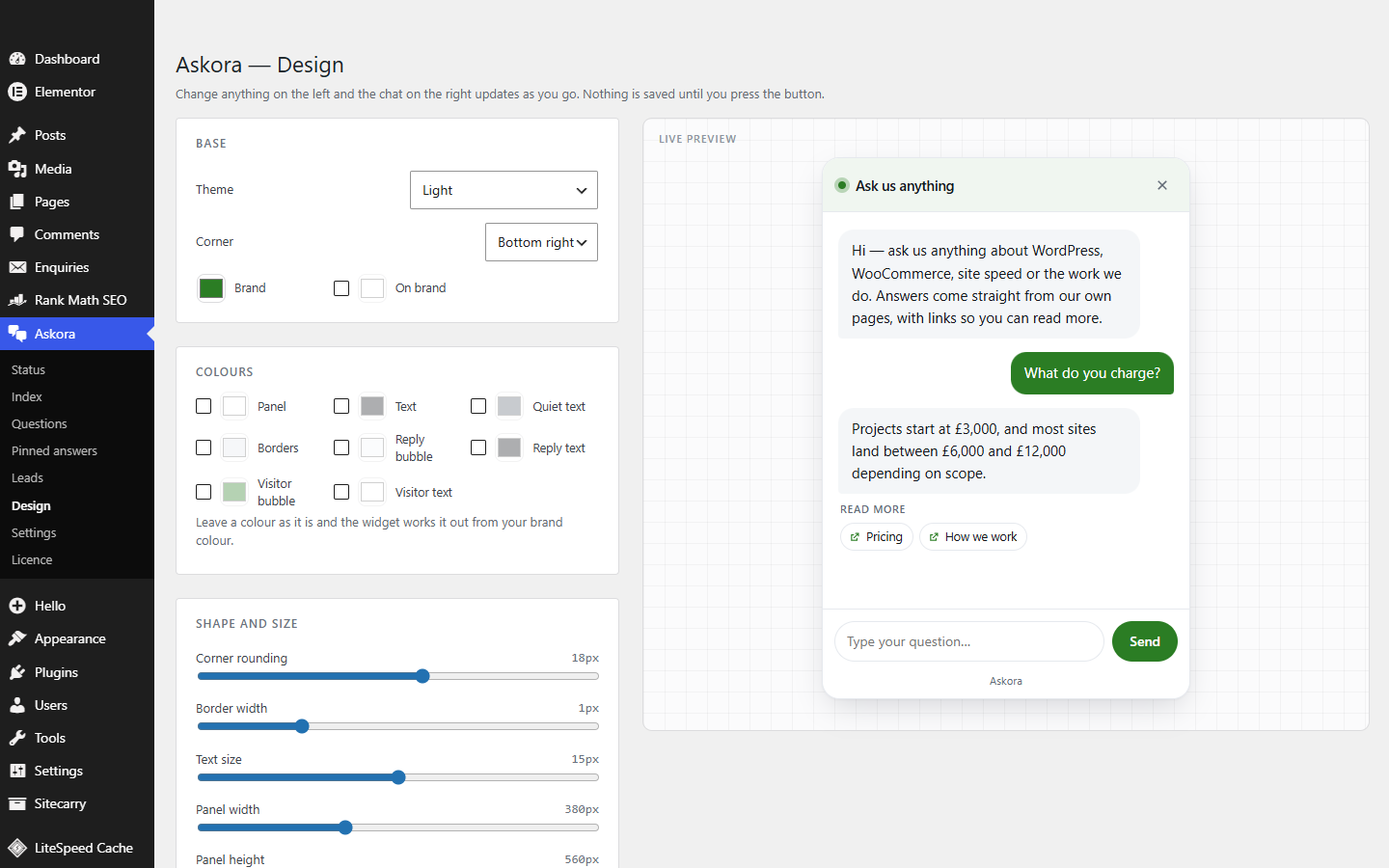Click the WordPress Settings sliders icon
Screen dimensions: 1389x868
tap(17, 771)
